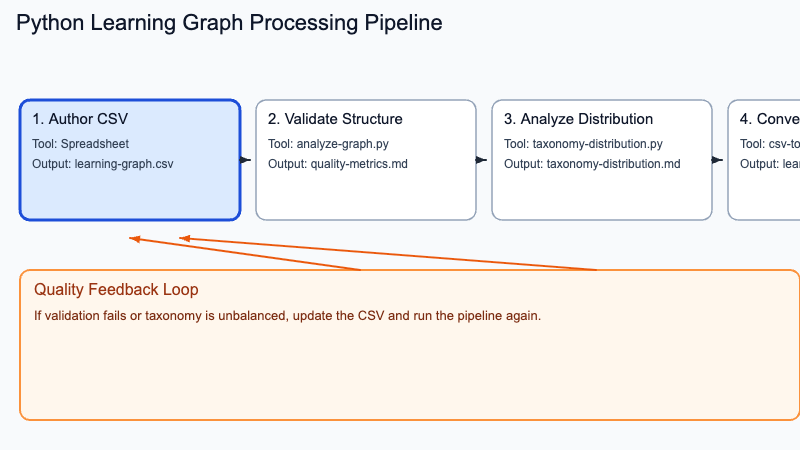Click the left orange feedback arrowhead
This screenshot has height=450, width=800.
135,238
